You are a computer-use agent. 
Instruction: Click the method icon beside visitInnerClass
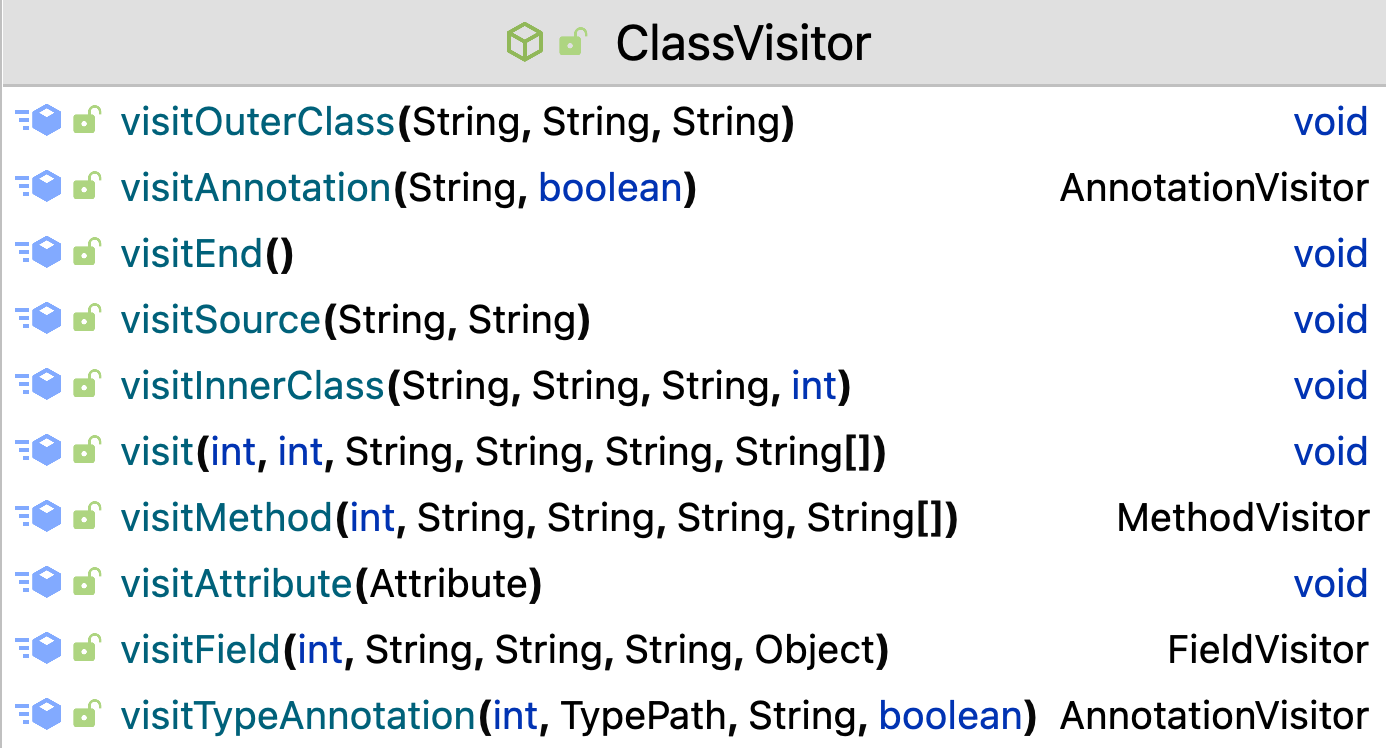pos(39,386)
